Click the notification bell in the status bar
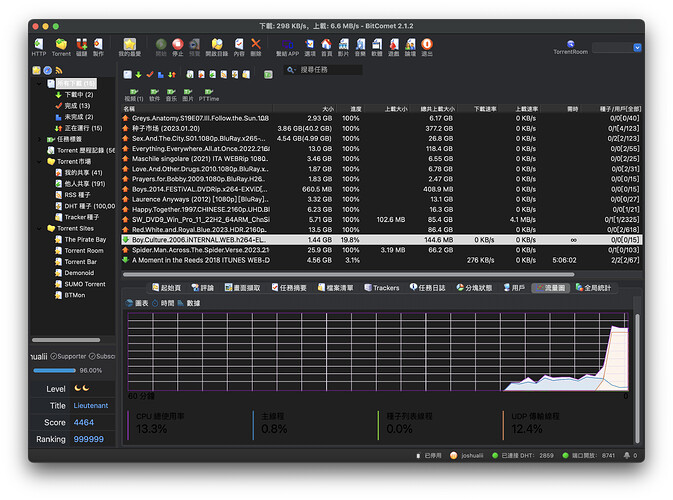The height and width of the screenshot is (500, 673). pyautogui.click(x=627, y=455)
